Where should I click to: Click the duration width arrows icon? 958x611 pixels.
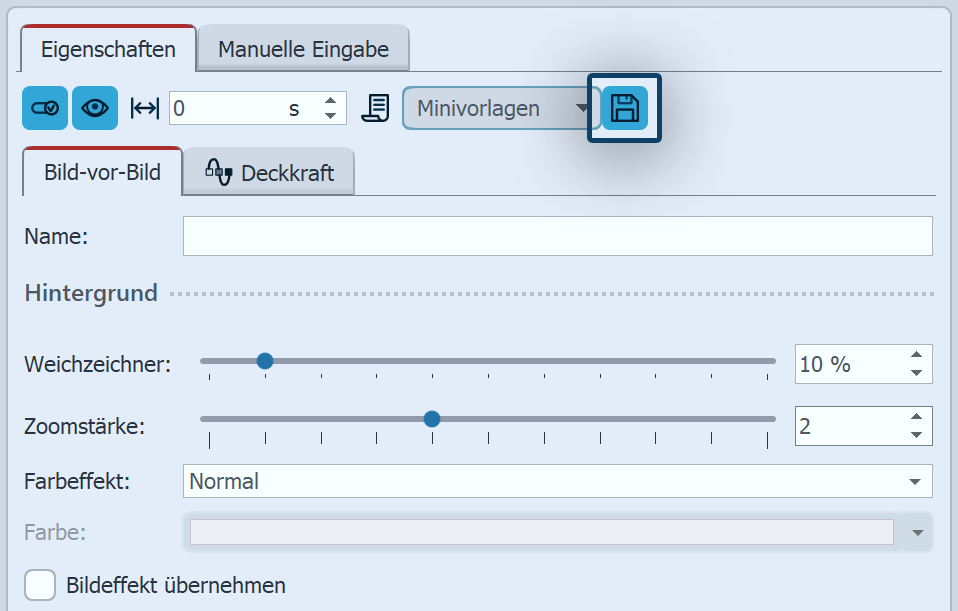[145, 109]
